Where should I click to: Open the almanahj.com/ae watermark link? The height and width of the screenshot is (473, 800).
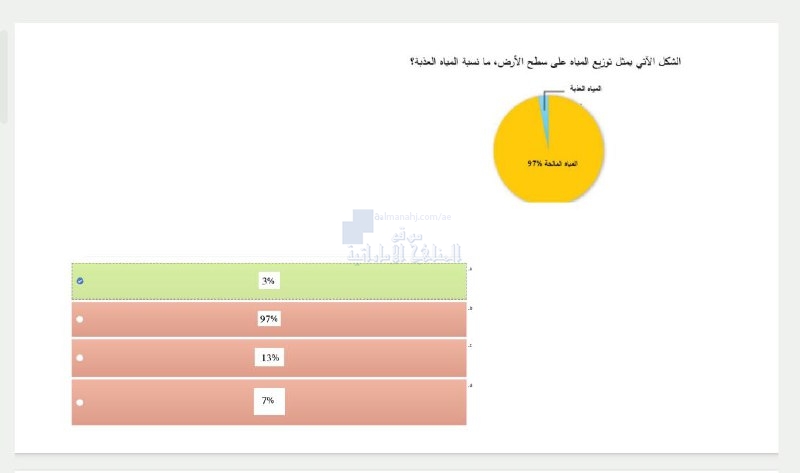(413, 217)
